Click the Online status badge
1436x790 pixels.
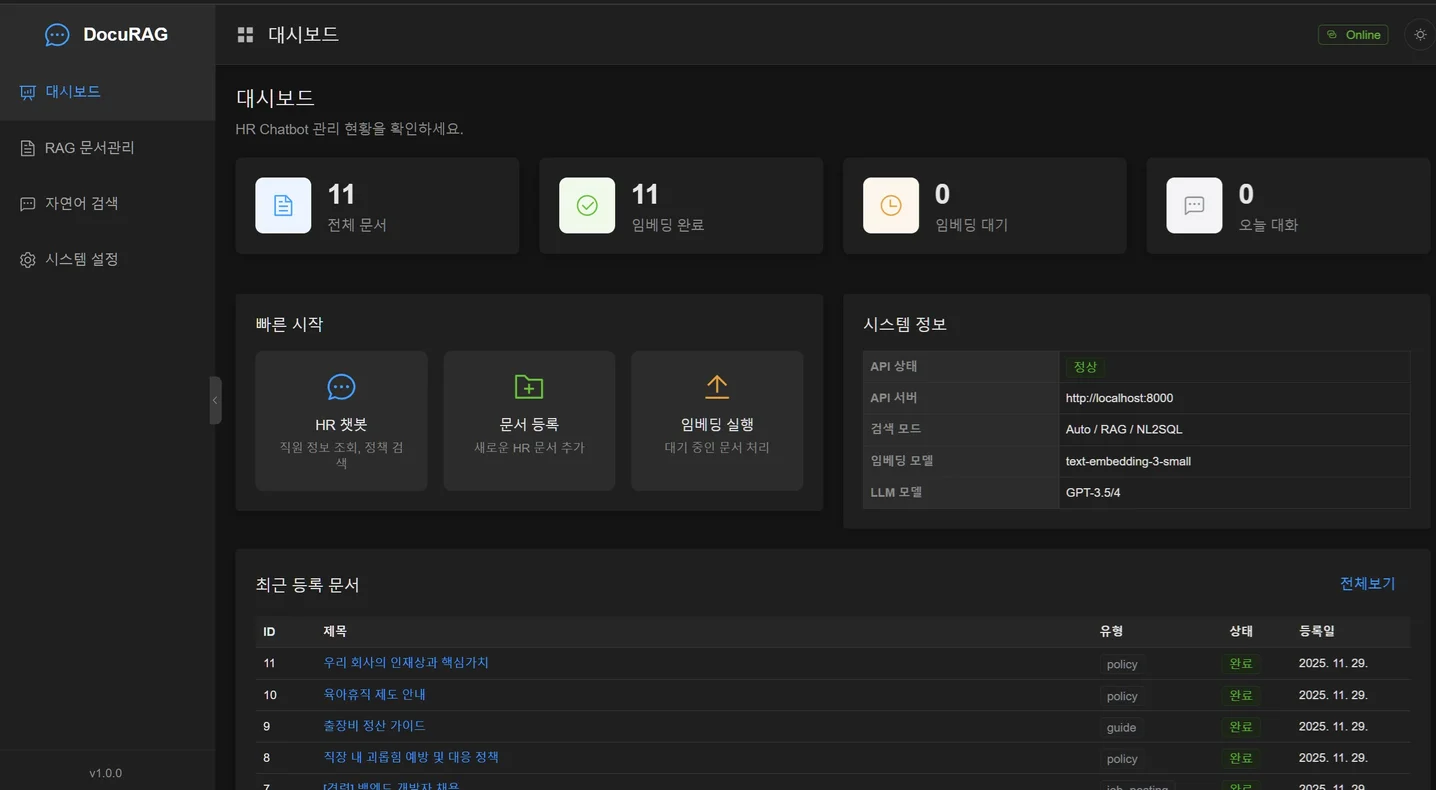[1352, 33]
